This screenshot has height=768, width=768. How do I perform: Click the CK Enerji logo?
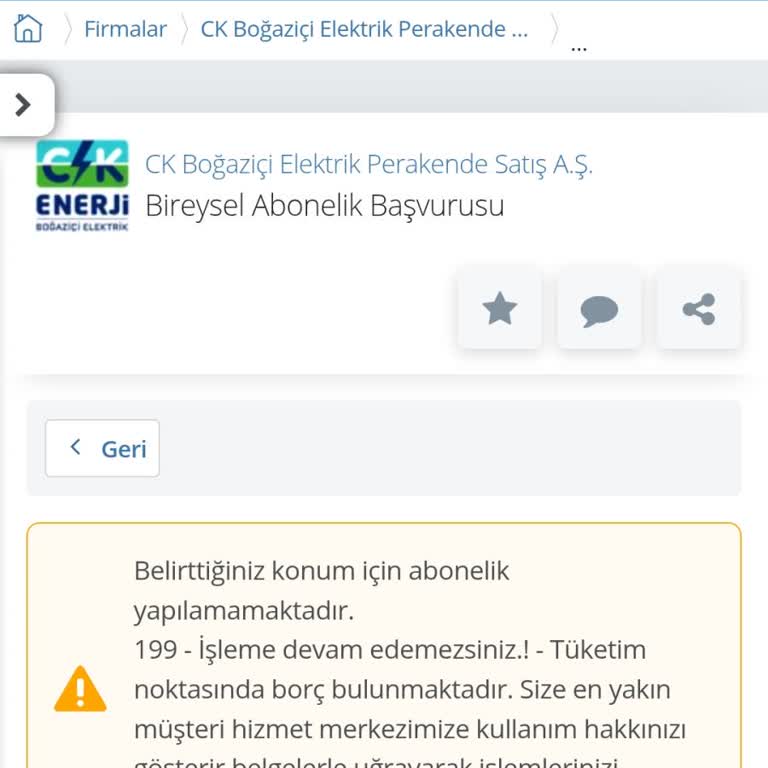[x=82, y=186]
